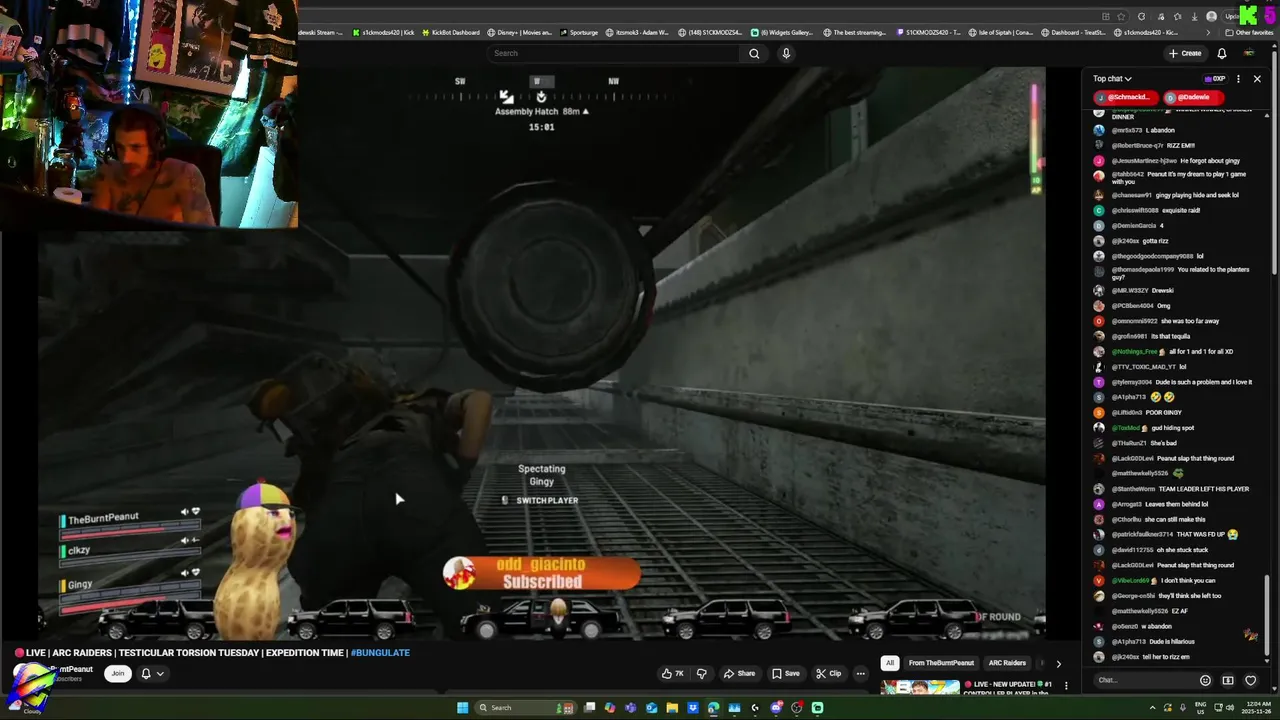Select the From TheBurntPeanut chip

tap(941, 663)
